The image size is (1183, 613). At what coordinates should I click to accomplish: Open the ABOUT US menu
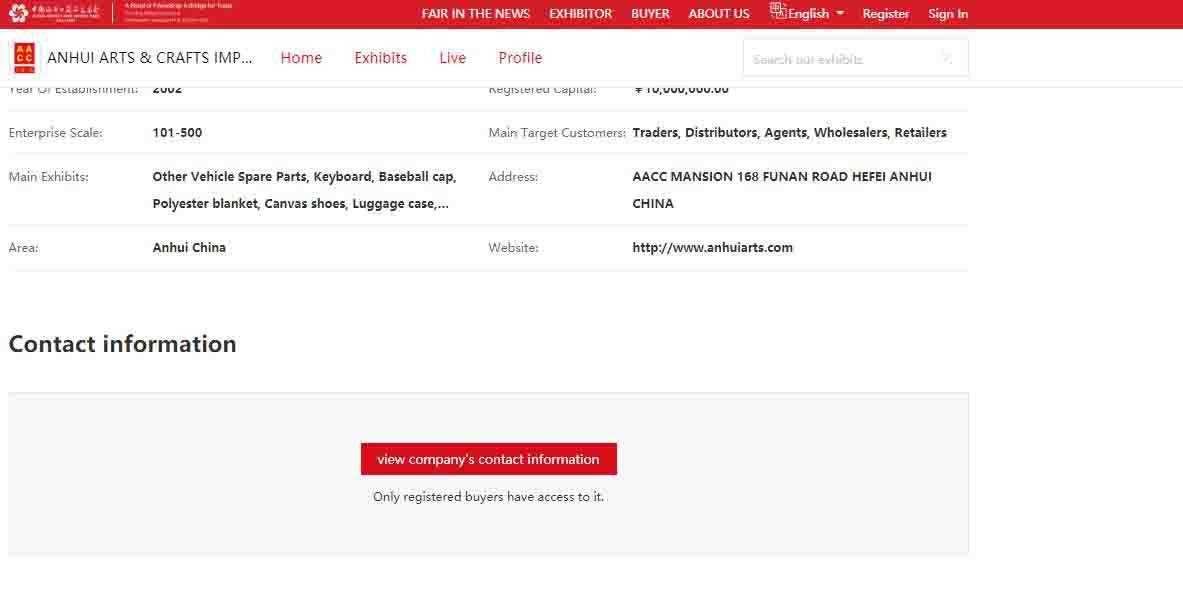click(718, 14)
